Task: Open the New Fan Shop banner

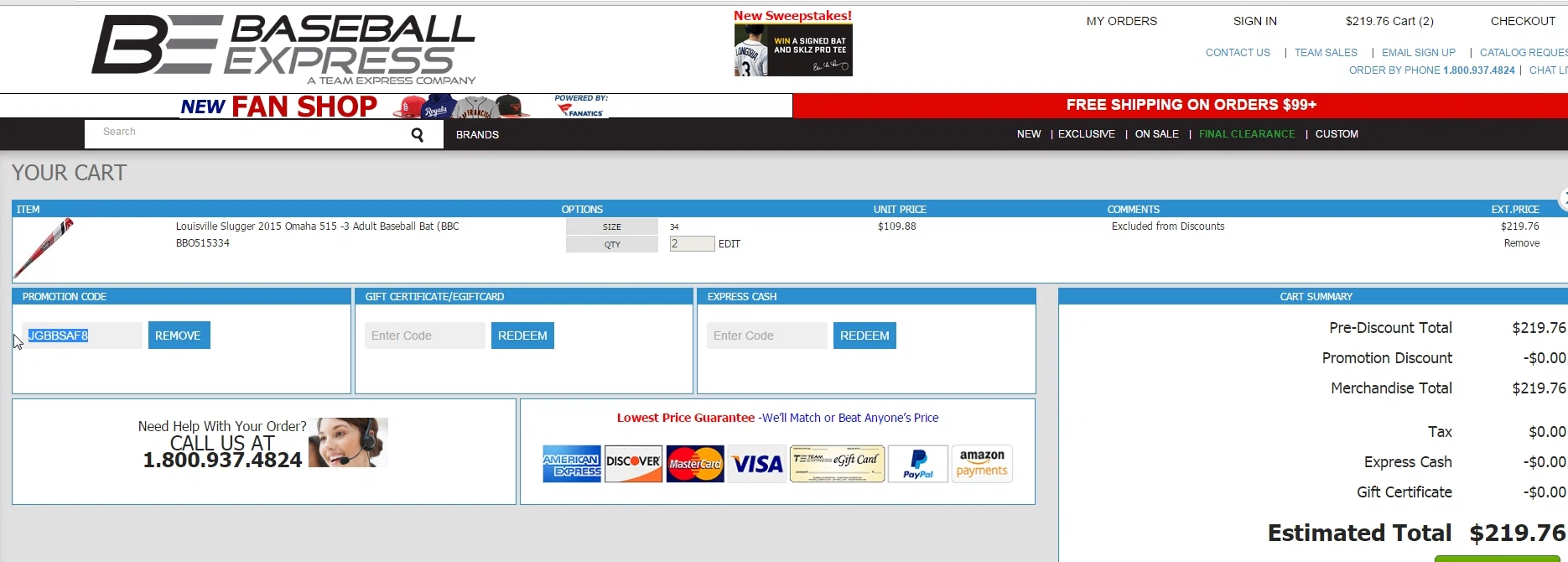Action: coord(394,106)
